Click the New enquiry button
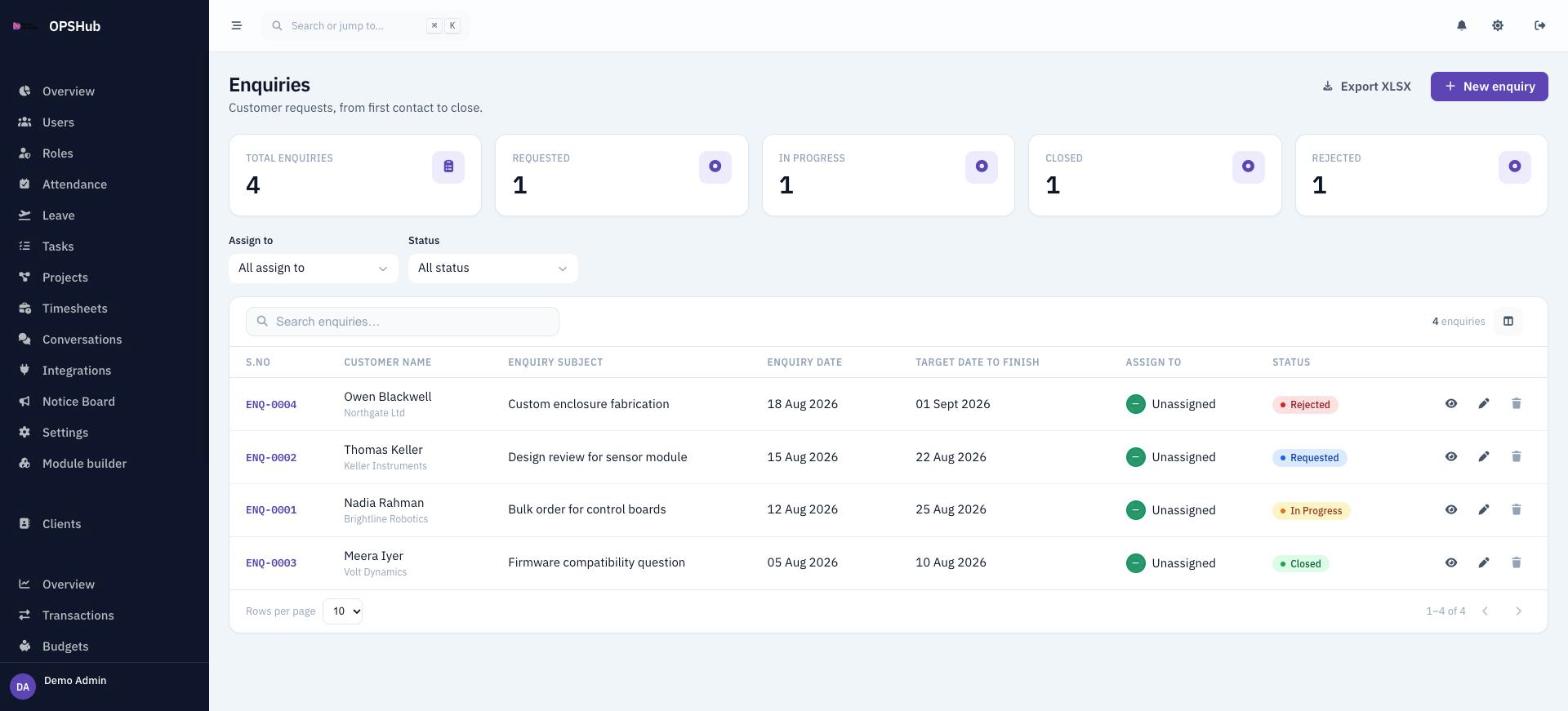 1489,86
